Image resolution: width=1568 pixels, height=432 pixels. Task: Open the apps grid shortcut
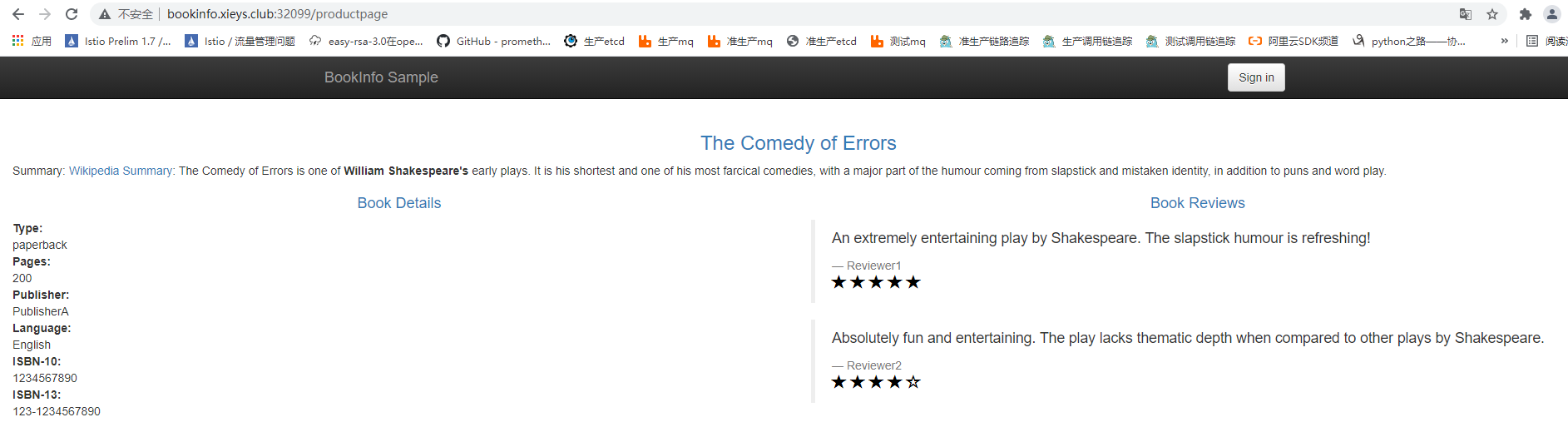coord(32,41)
